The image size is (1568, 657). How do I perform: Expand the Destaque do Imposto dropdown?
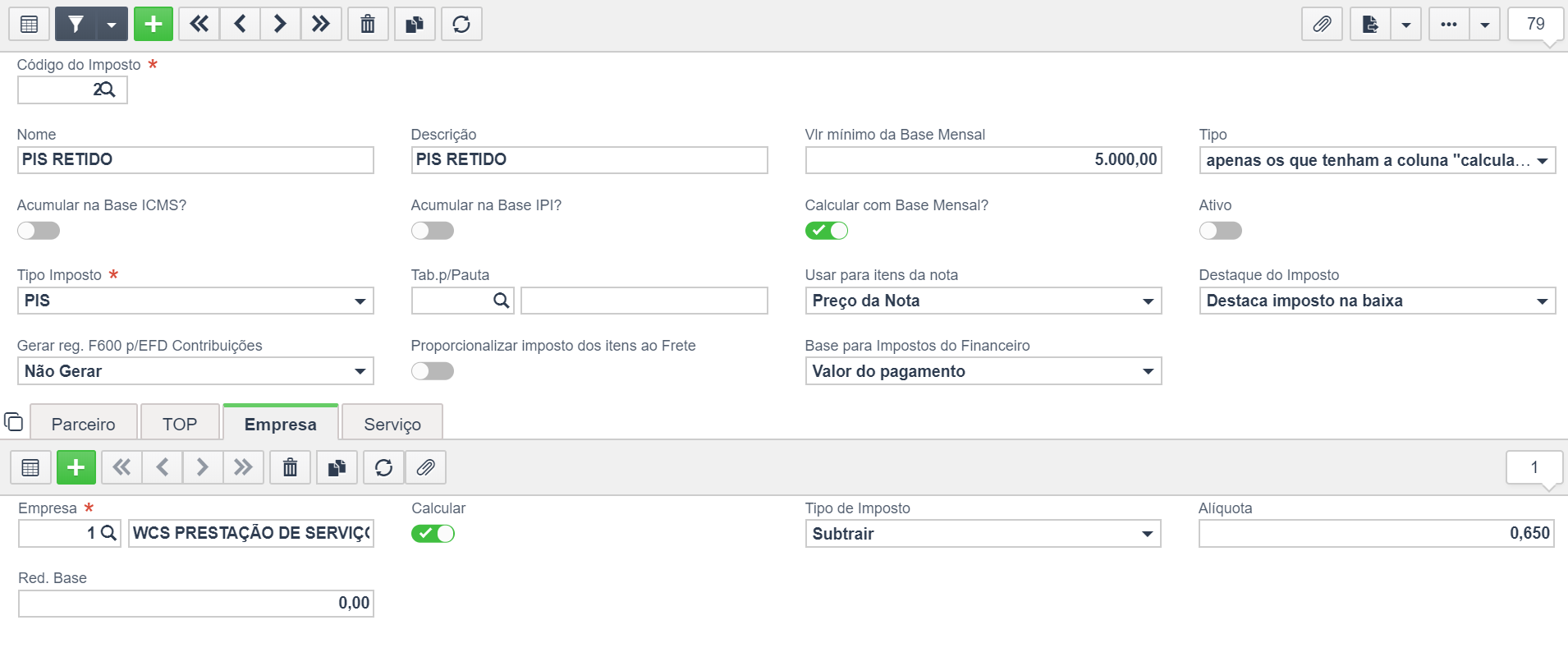pos(1378,301)
